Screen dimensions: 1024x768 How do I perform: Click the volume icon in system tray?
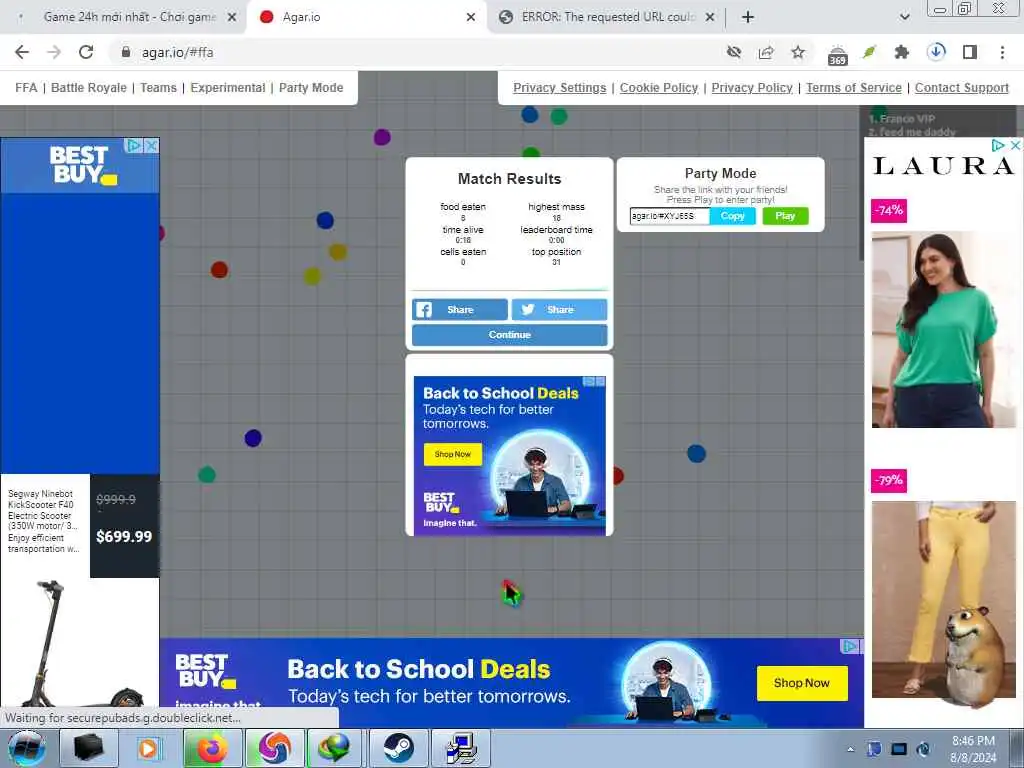923,749
